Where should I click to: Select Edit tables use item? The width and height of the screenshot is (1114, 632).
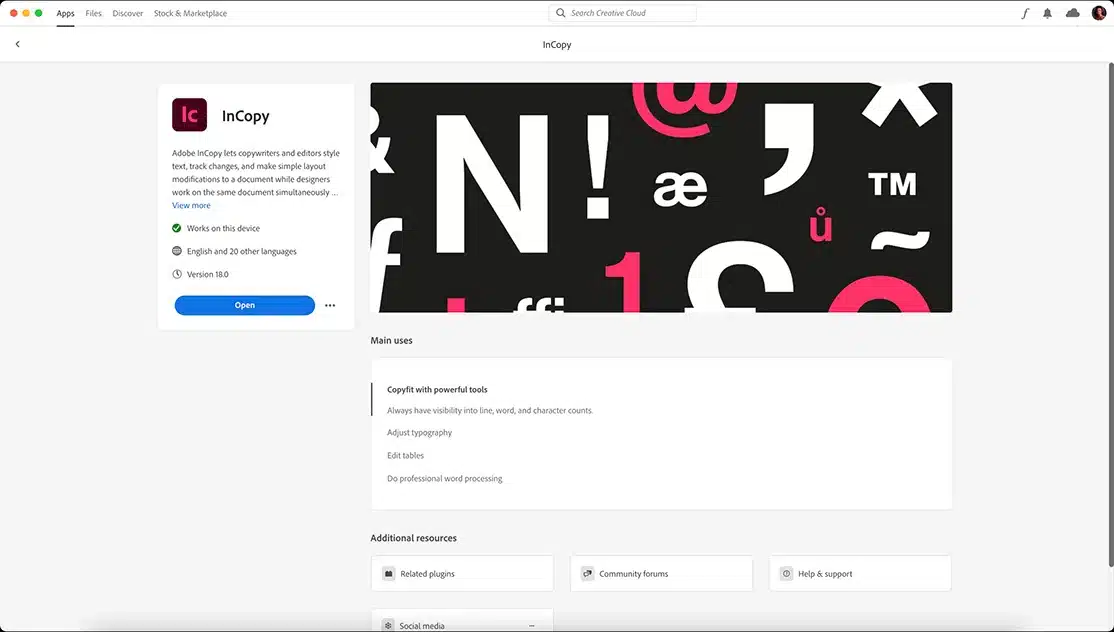(x=405, y=455)
